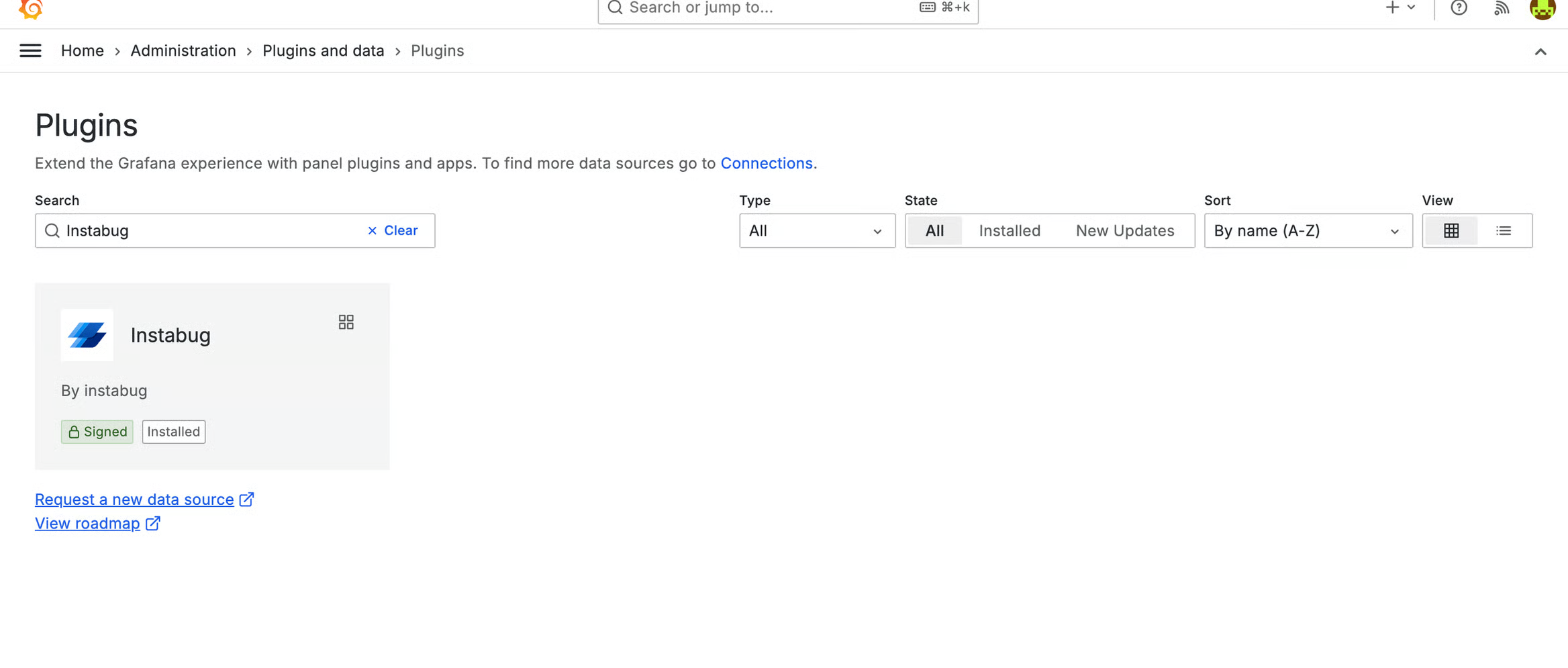Click the Grafana logo icon
1568x668 pixels.
tap(30, 8)
